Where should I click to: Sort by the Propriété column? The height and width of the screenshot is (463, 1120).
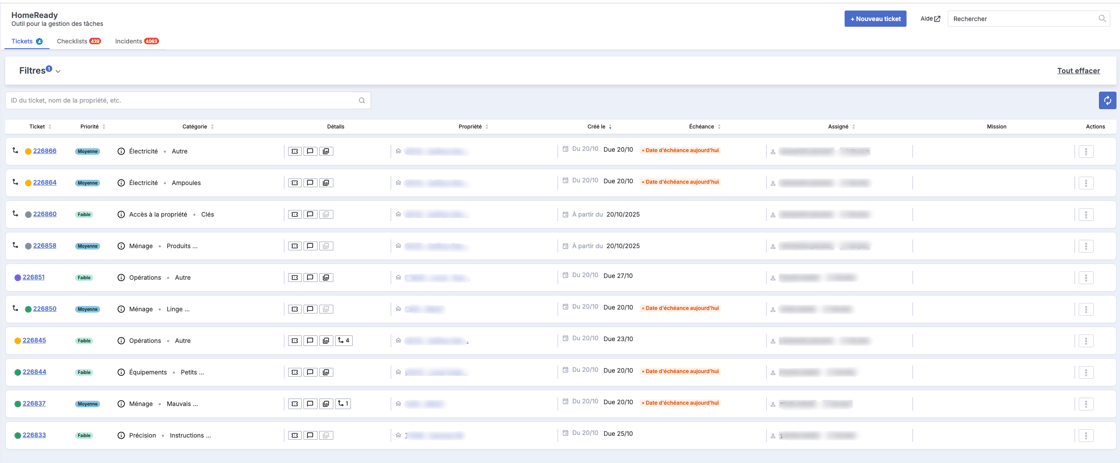tap(473, 126)
